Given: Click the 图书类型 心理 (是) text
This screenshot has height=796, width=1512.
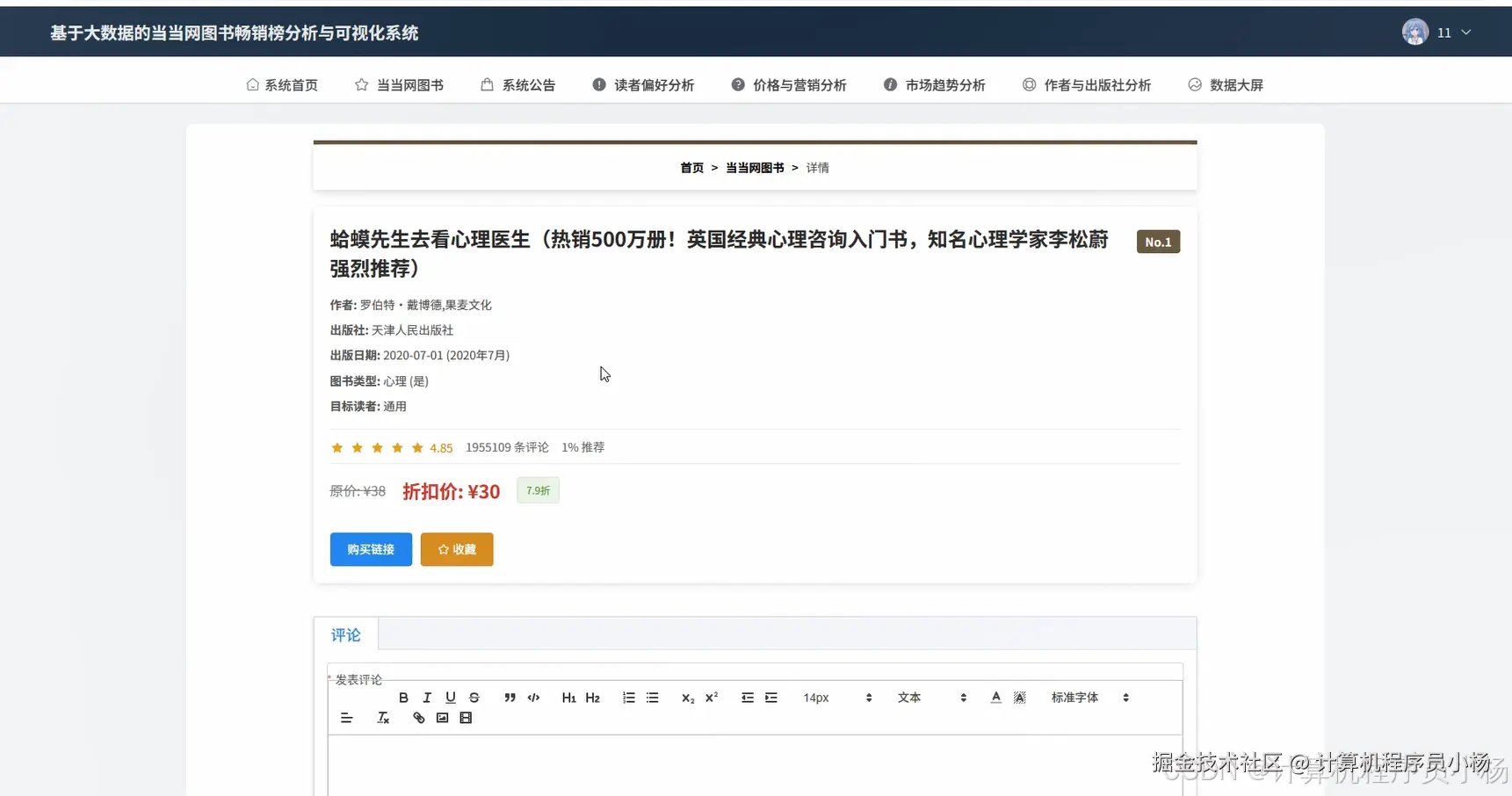Looking at the screenshot, I should click(380, 381).
